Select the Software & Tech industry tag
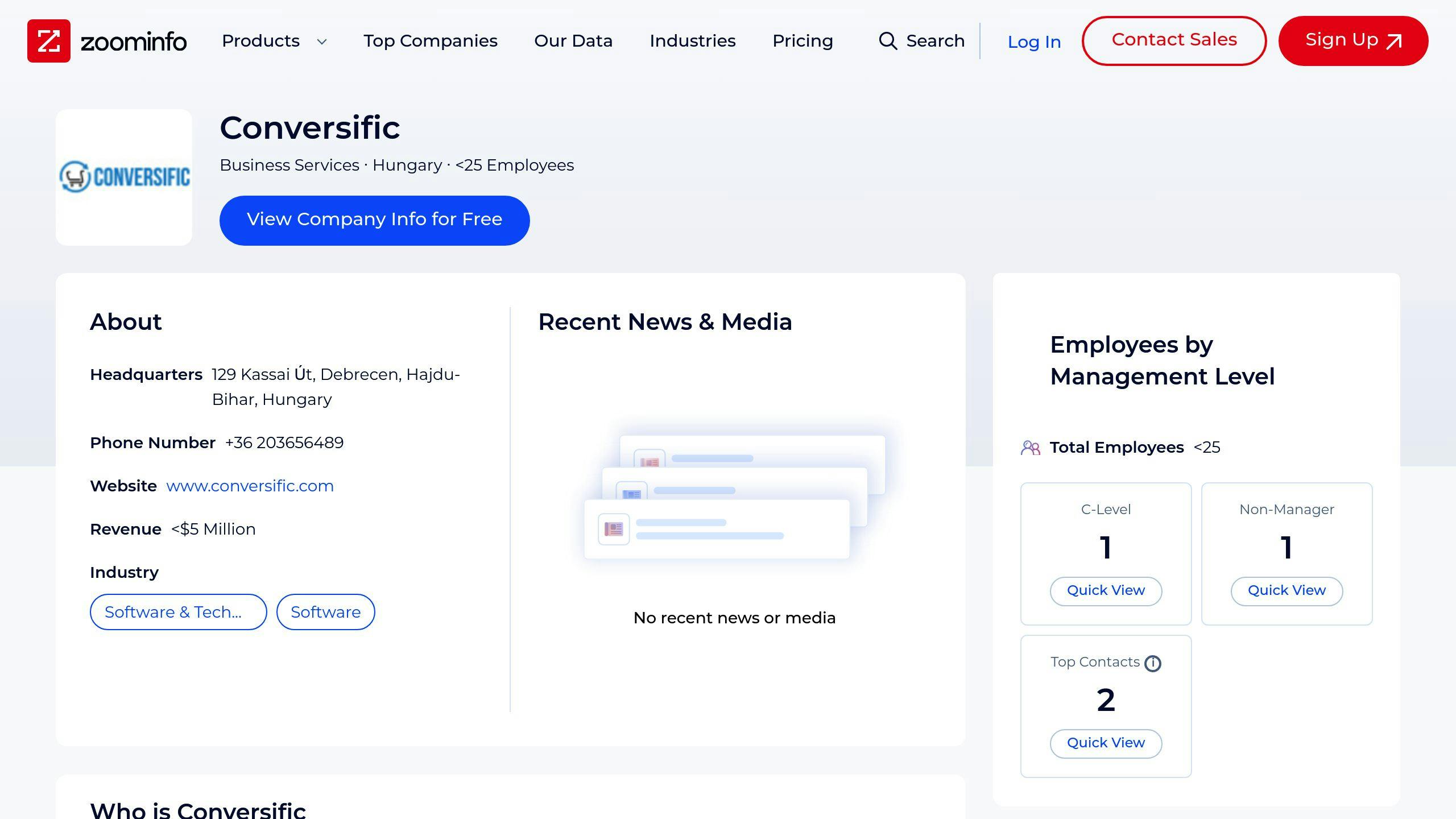This screenshot has width=1456, height=819. 178,612
